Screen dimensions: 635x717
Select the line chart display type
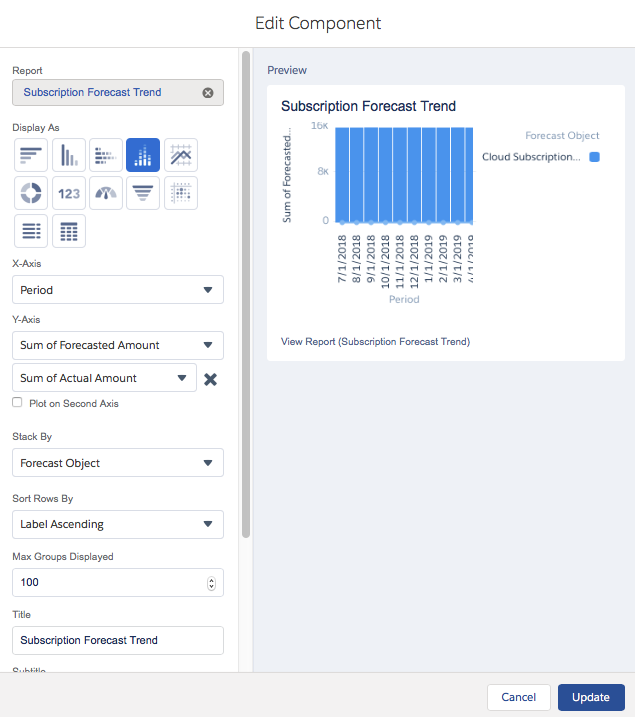(180, 155)
